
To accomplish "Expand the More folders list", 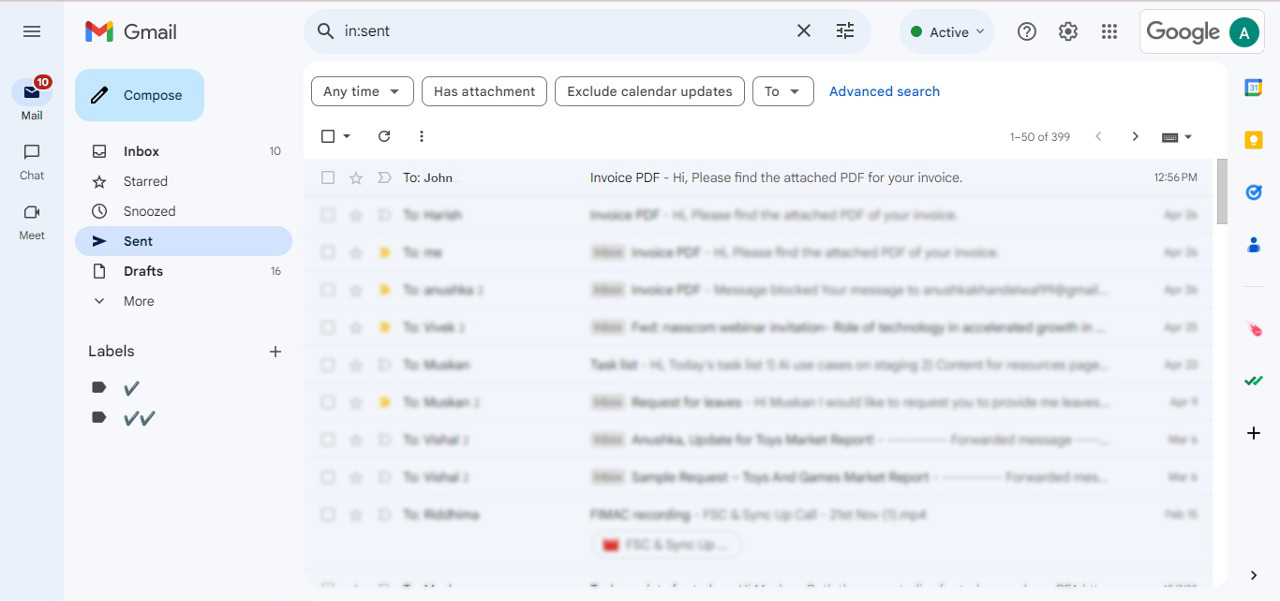I will (x=138, y=301).
